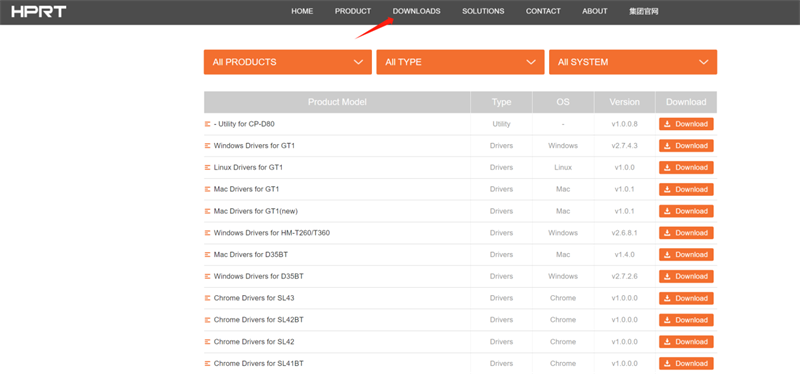Click list icon beside Chrome Drivers for SL41BT
The width and height of the screenshot is (800, 374).
tap(207, 363)
